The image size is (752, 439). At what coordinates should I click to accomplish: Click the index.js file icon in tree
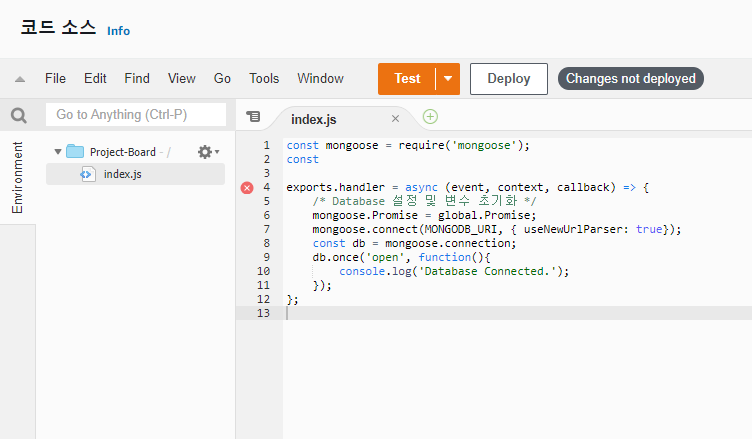(x=87, y=174)
